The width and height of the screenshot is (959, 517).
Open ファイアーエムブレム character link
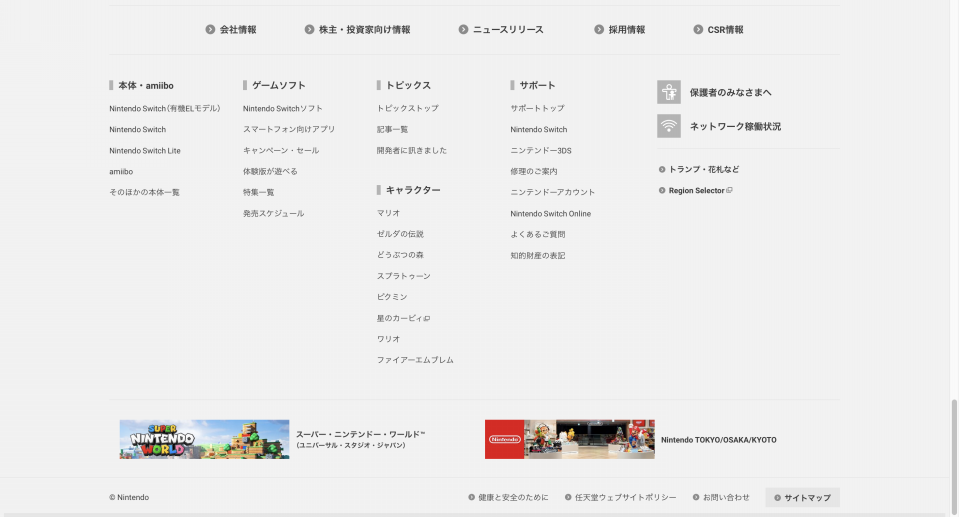tap(415, 360)
